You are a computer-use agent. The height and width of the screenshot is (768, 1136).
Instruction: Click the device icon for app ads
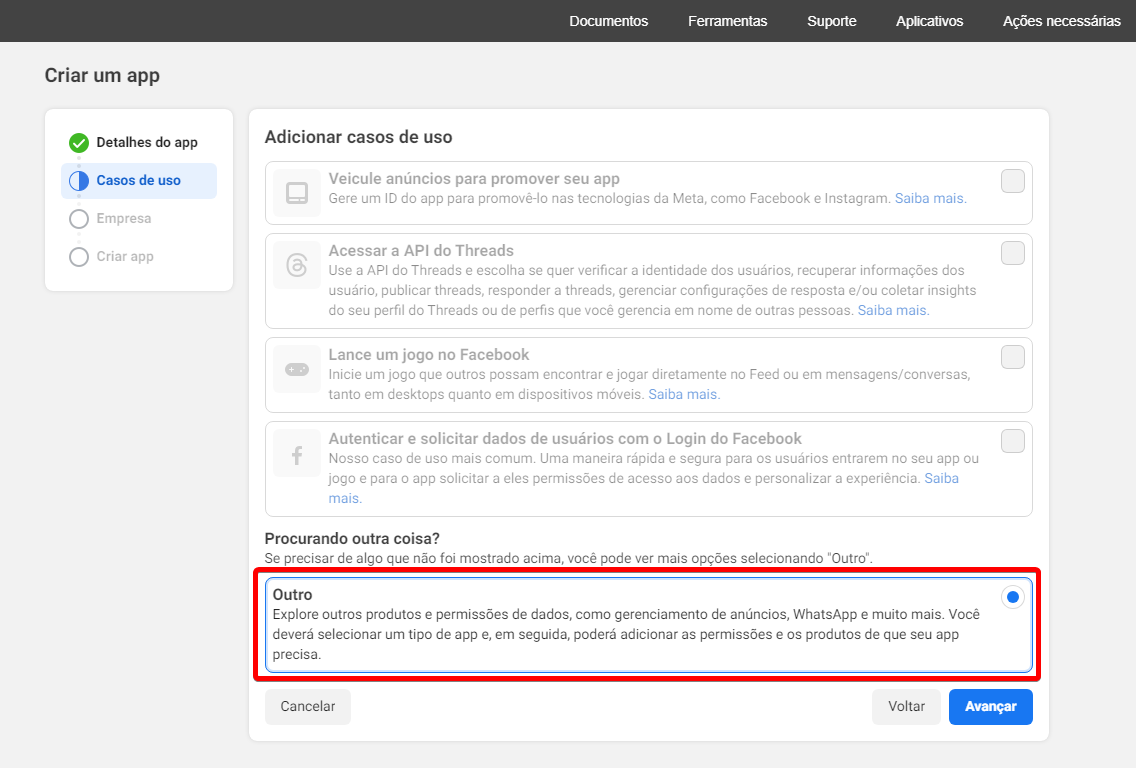point(297,193)
